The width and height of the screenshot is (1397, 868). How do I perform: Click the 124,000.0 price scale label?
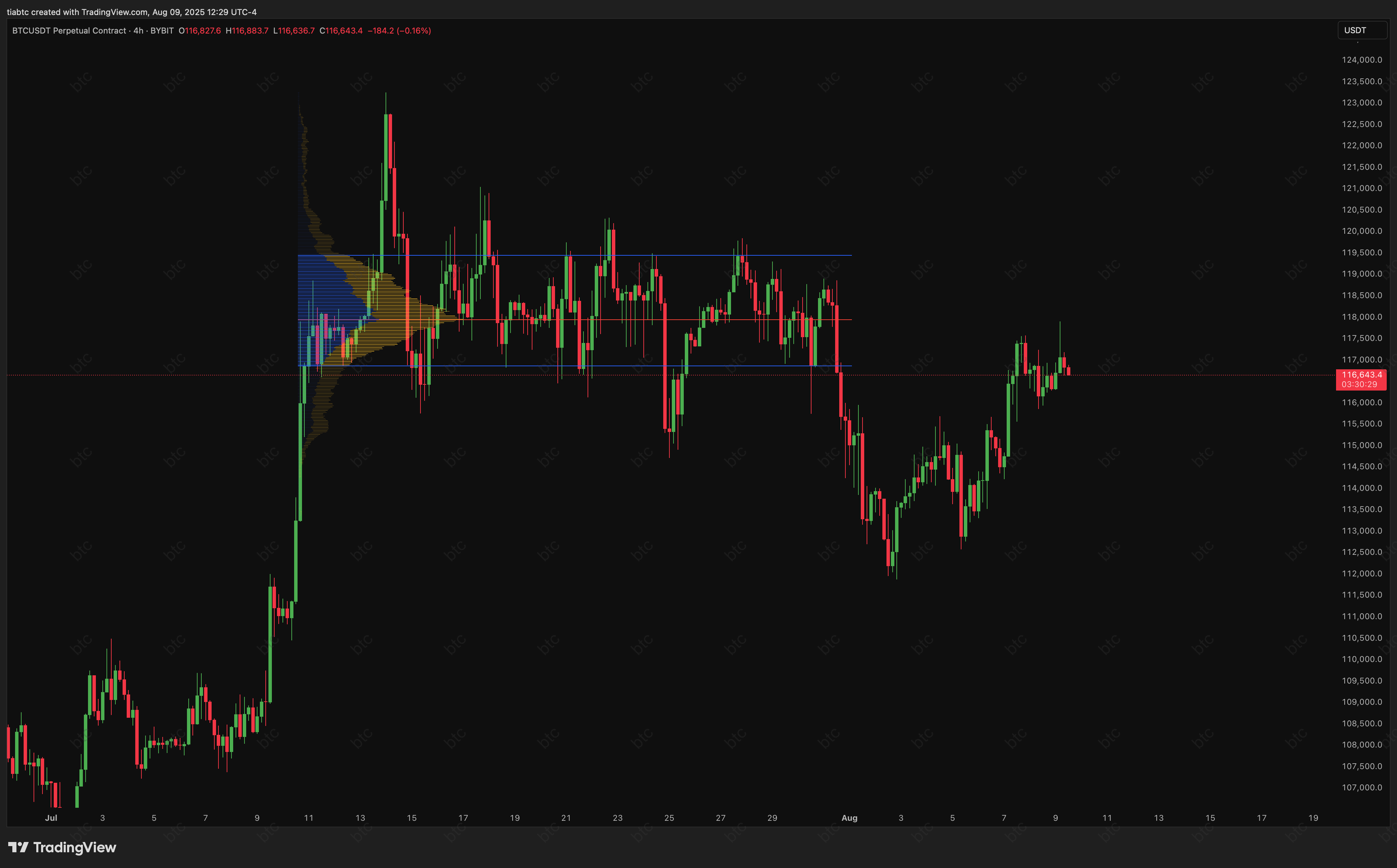[1361, 60]
